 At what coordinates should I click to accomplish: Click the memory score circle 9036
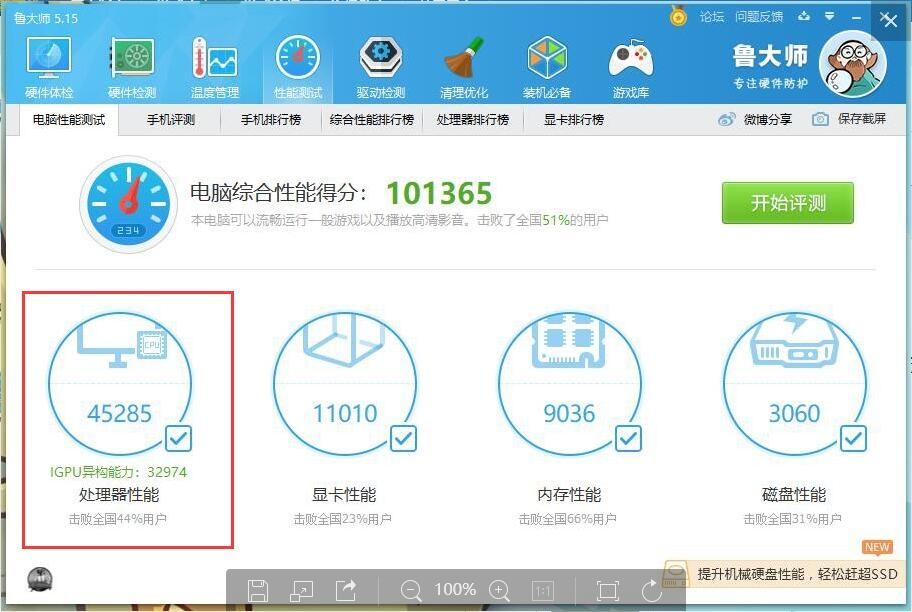(569, 384)
